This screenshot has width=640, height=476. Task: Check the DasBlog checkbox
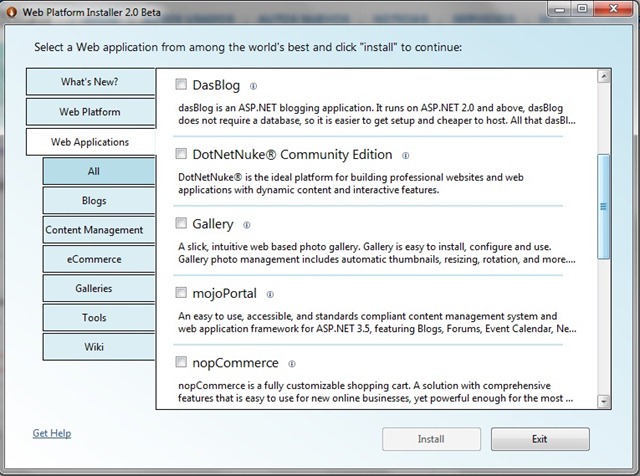click(x=181, y=84)
